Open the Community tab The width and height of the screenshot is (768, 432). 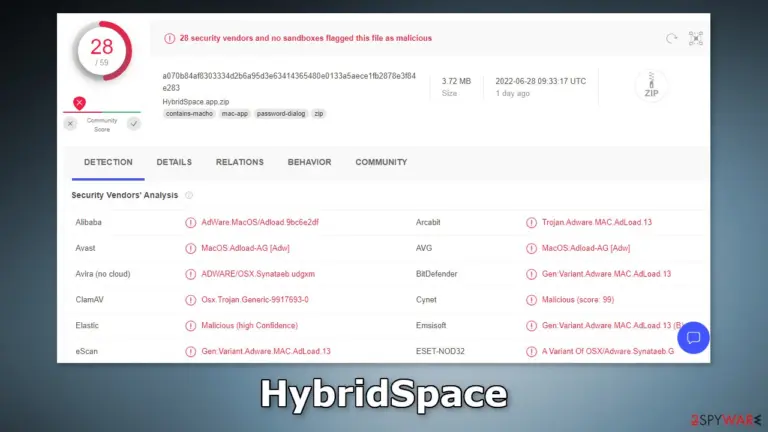[381, 162]
